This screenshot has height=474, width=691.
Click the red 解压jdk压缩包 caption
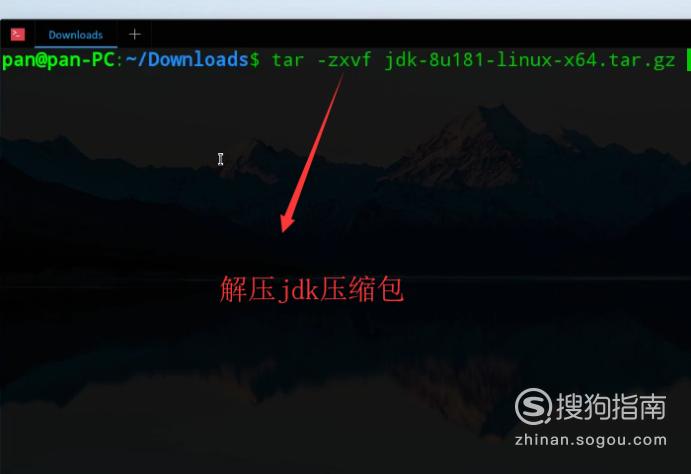coord(312,289)
